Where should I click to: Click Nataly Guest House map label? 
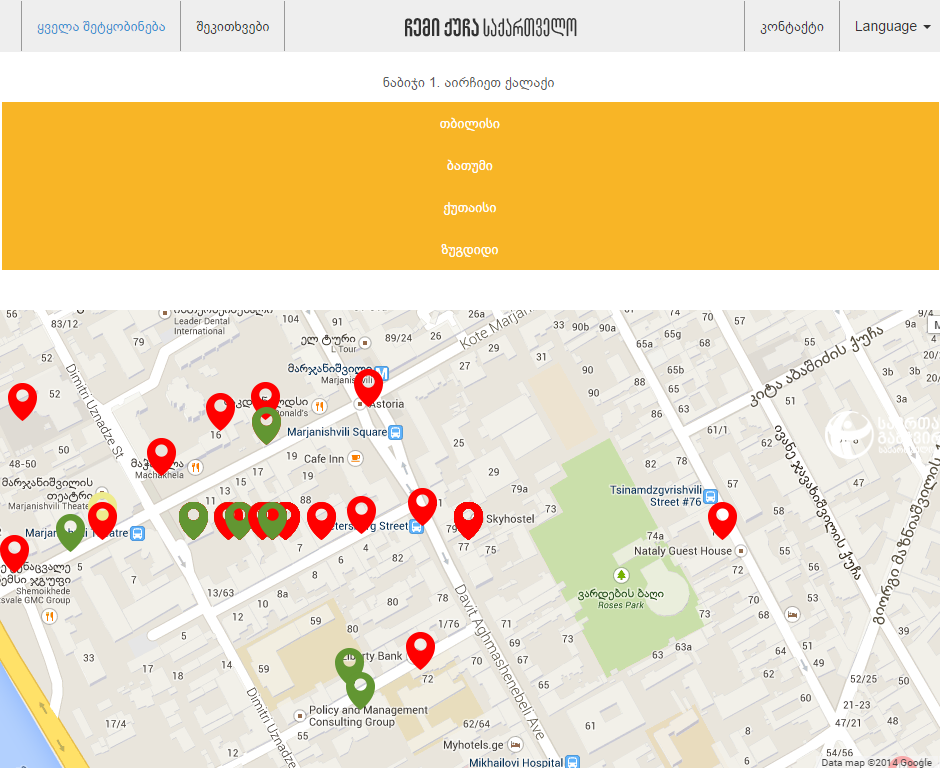pyautogui.click(x=683, y=550)
